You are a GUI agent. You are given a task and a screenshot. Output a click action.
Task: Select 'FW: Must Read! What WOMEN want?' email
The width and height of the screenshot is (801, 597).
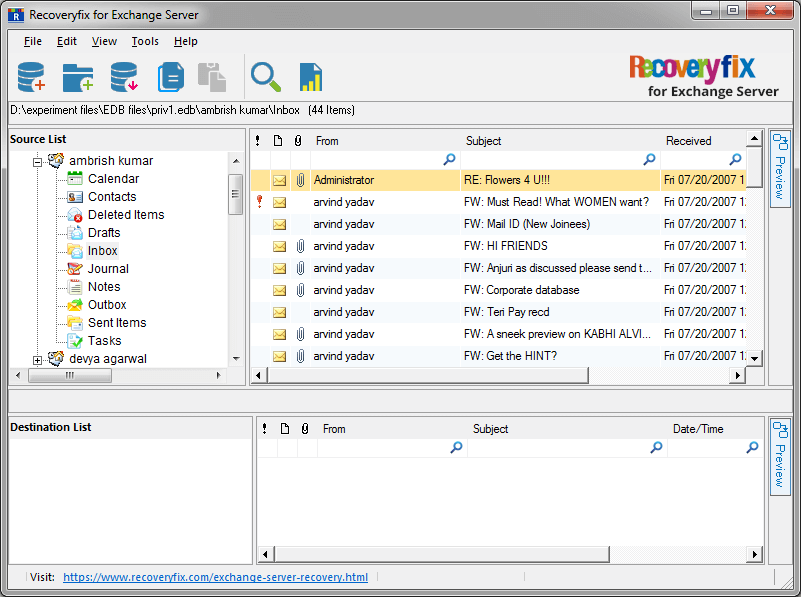tap(499, 202)
